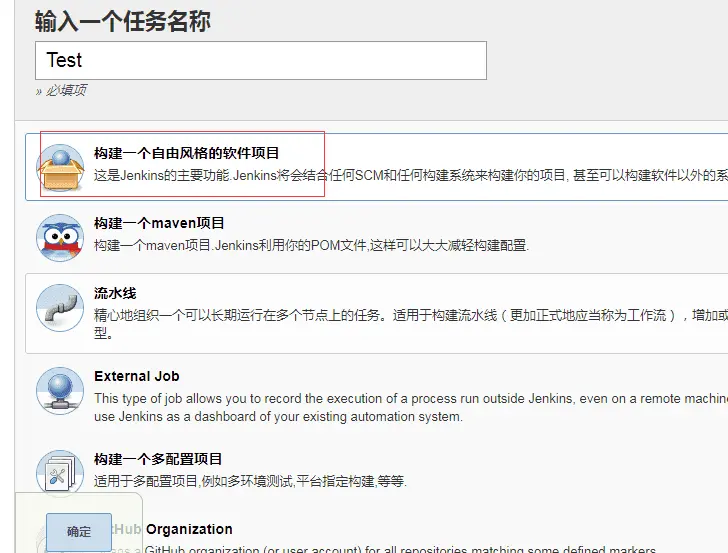Choose the 流水线 item title

[115, 293]
